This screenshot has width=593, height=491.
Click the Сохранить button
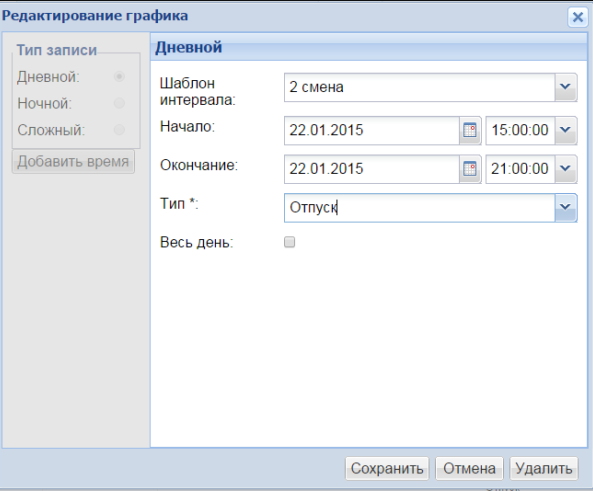click(387, 469)
